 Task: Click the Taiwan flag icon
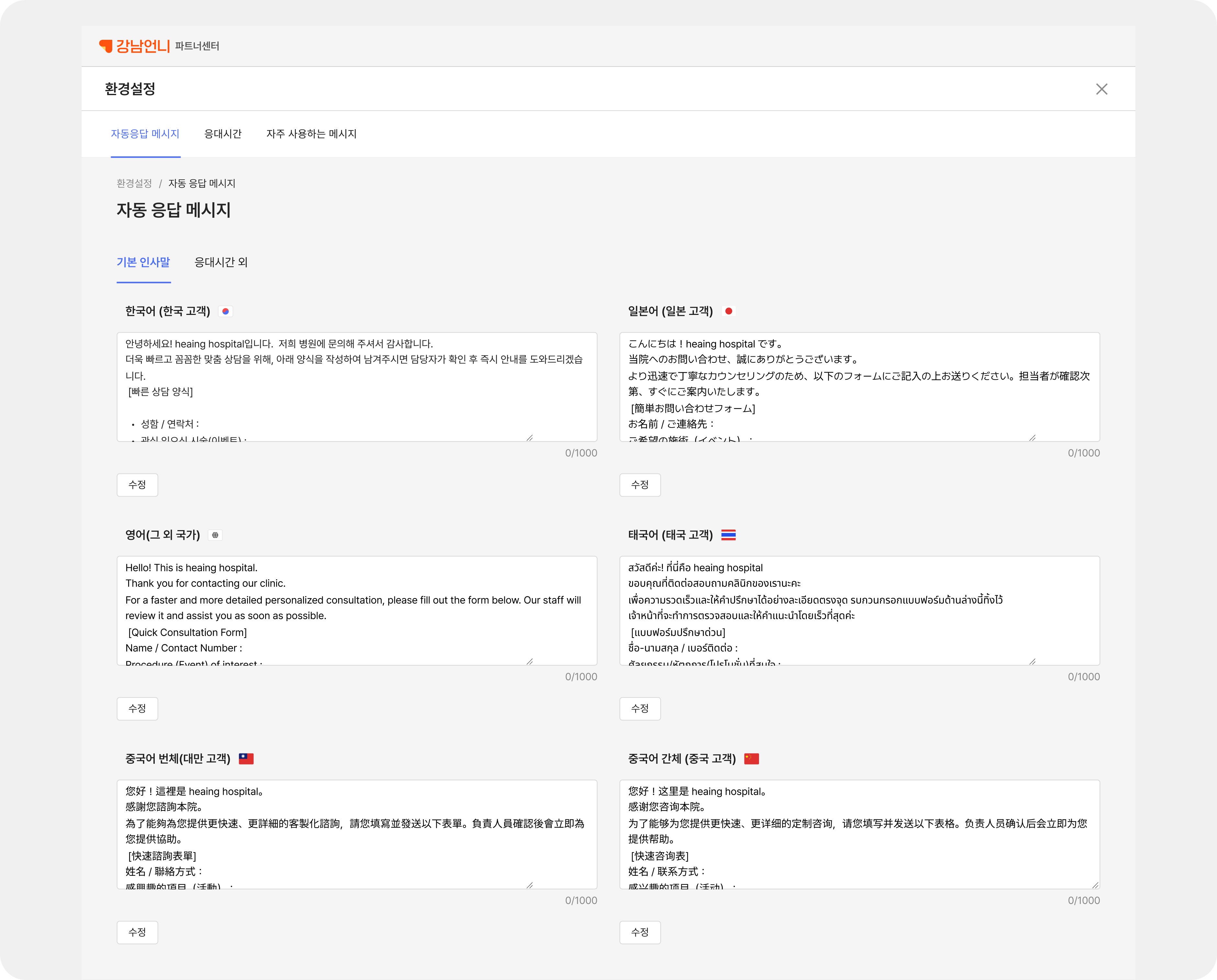pyautogui.click(x=246, y=759)
